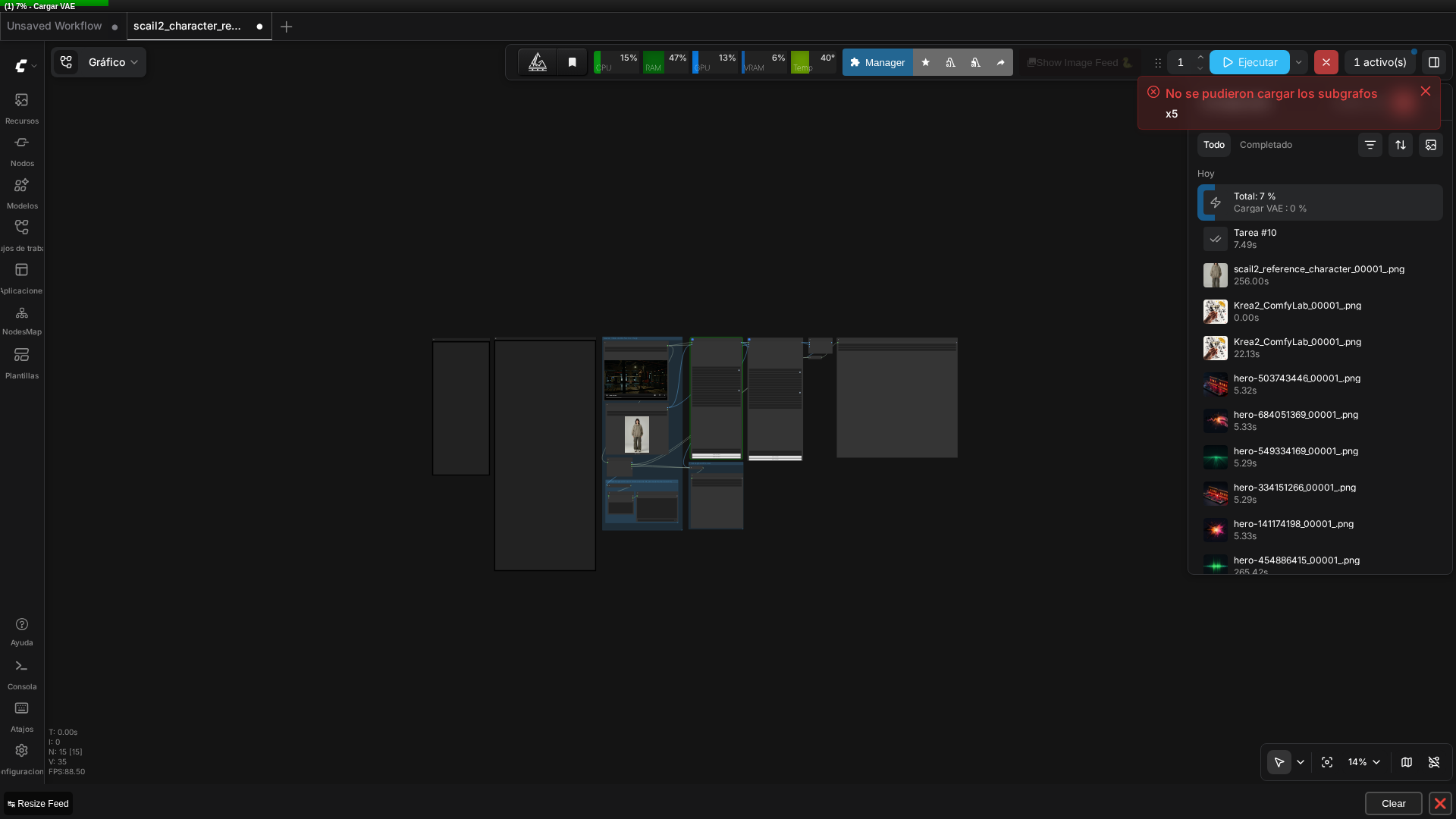This screenshot has width=1456, height=819.
Task: Click Show Image Feed button
Action: coord(1079,62)
